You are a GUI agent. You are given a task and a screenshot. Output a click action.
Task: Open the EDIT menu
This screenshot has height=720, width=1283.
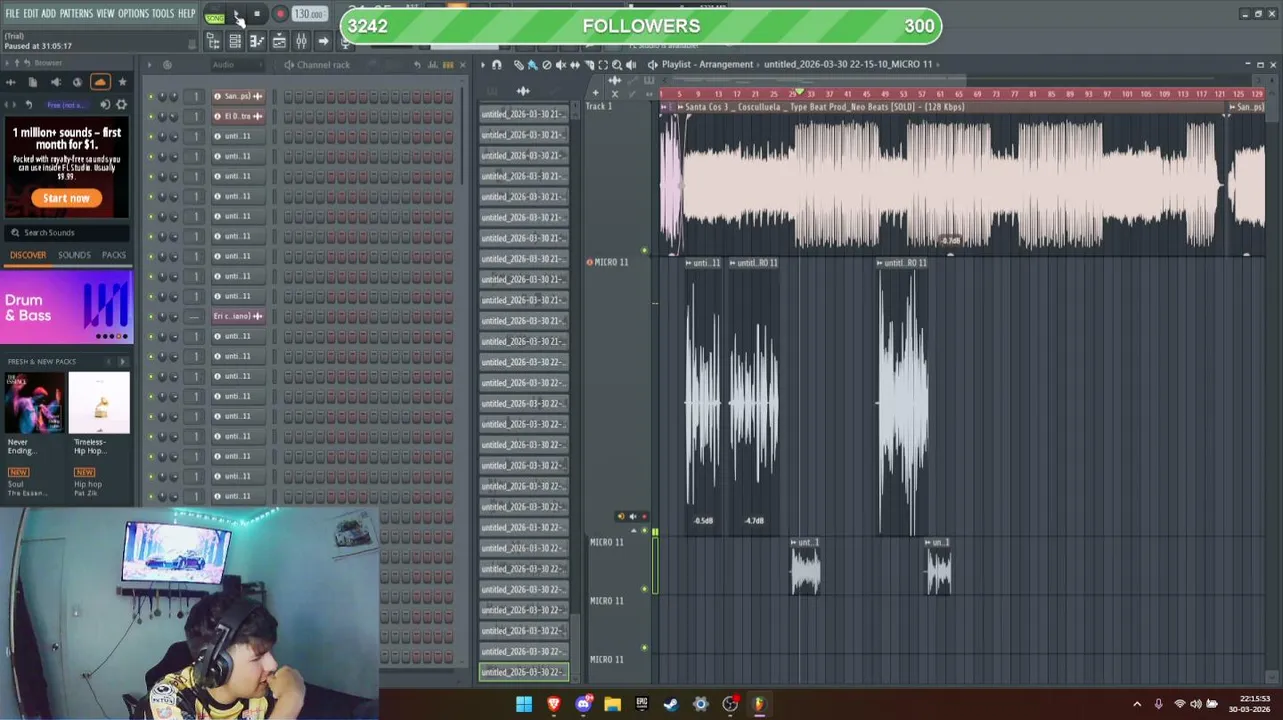click(x=31, y=13)
